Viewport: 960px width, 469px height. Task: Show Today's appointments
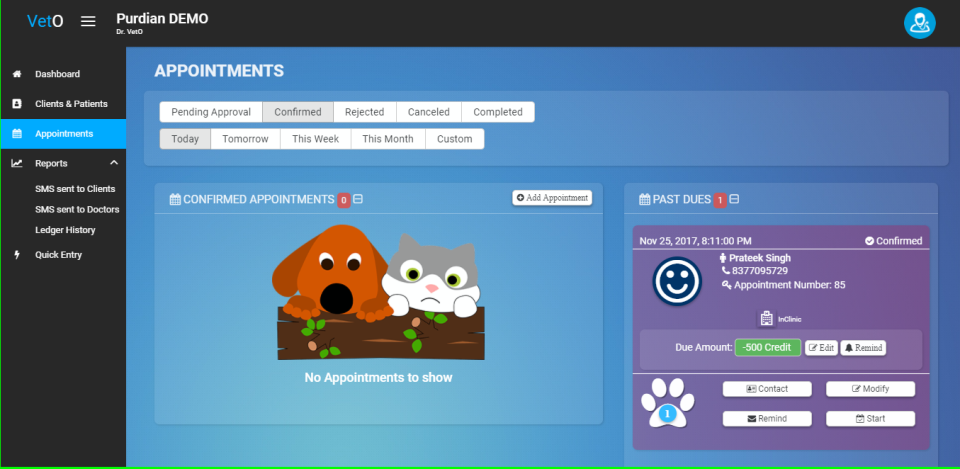(x=185, y=139)
